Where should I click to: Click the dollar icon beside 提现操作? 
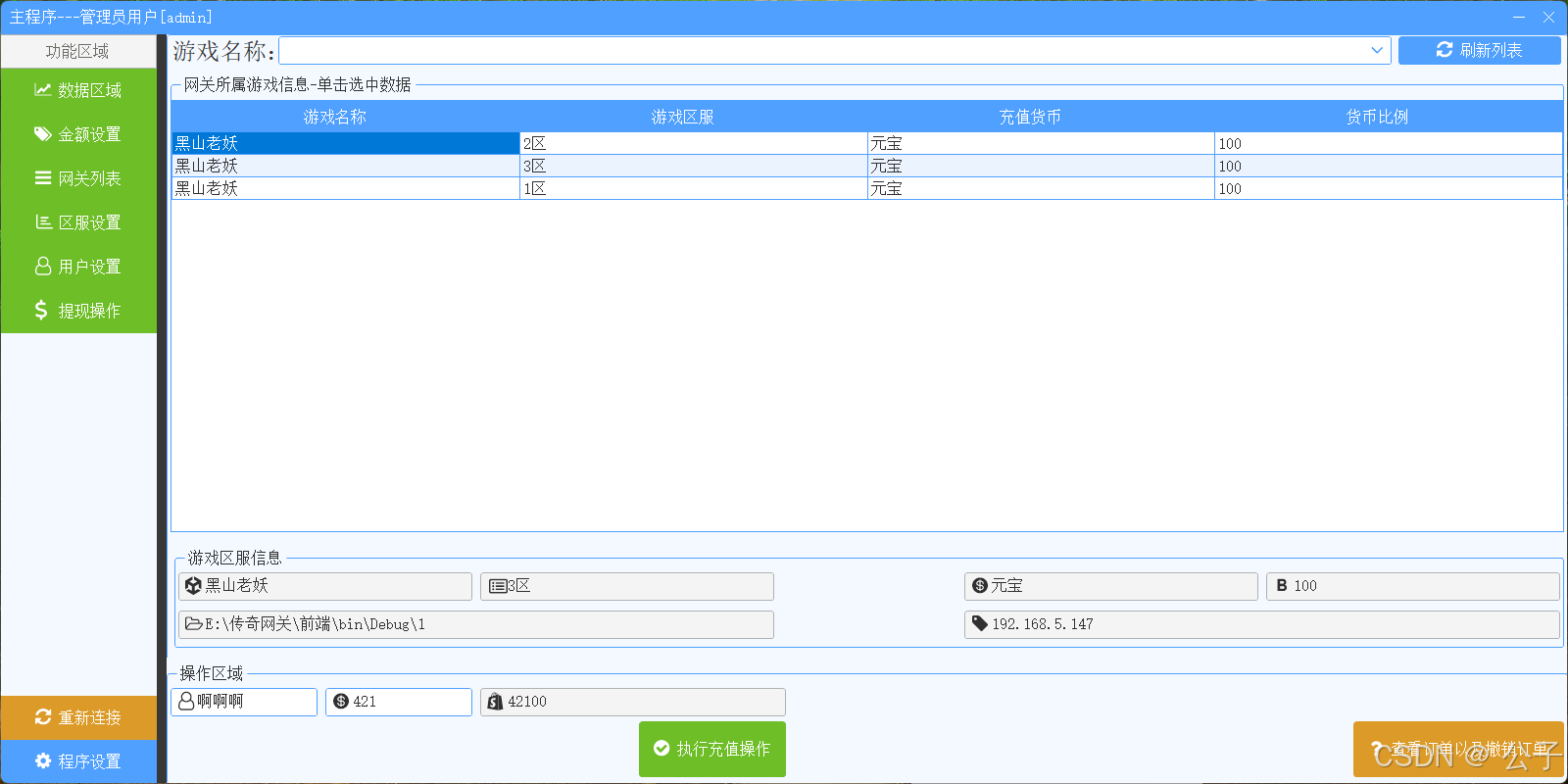(x=40, y=311)
